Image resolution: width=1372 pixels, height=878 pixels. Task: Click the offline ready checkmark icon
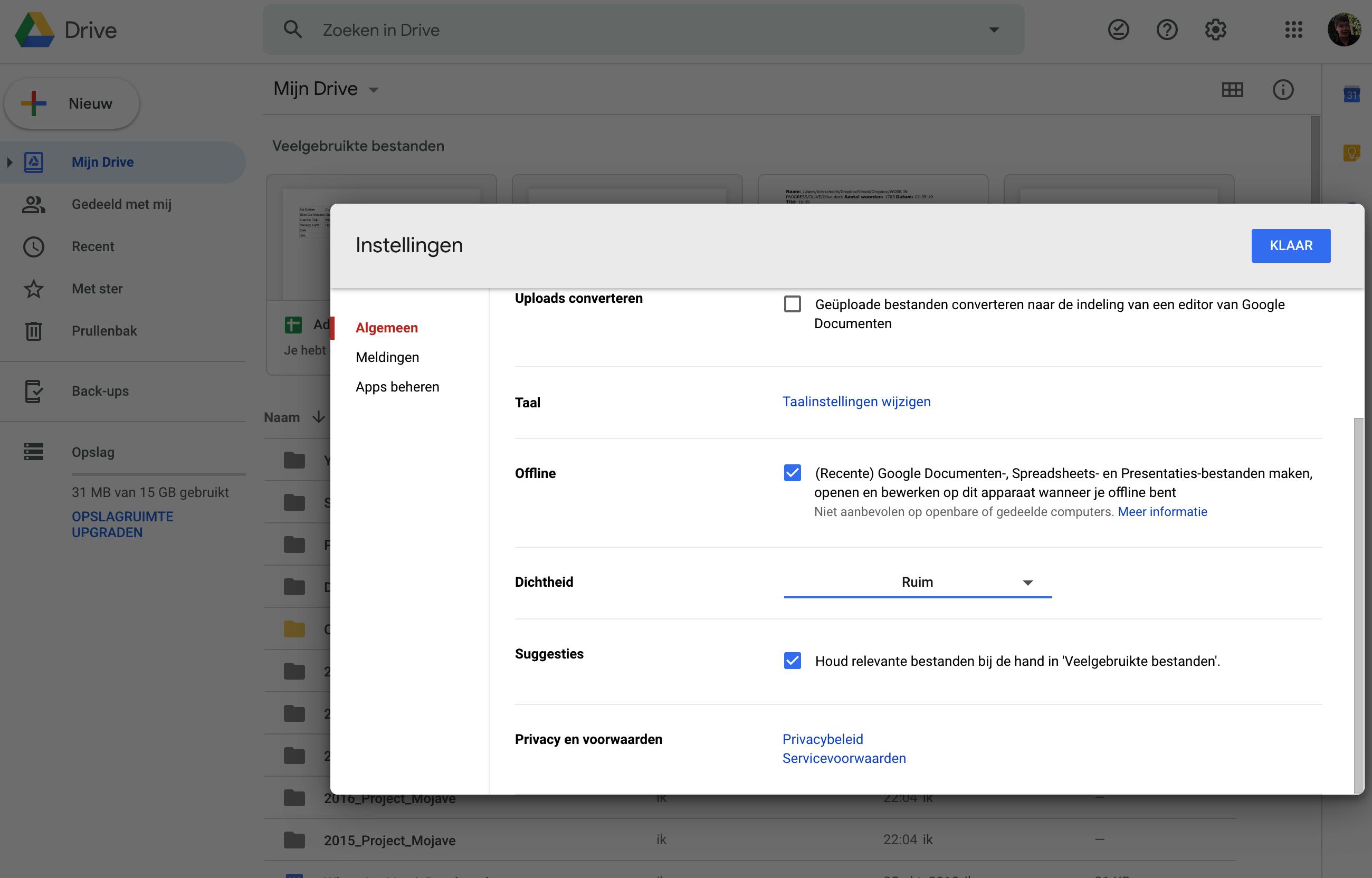click(x=1118, y=30)
